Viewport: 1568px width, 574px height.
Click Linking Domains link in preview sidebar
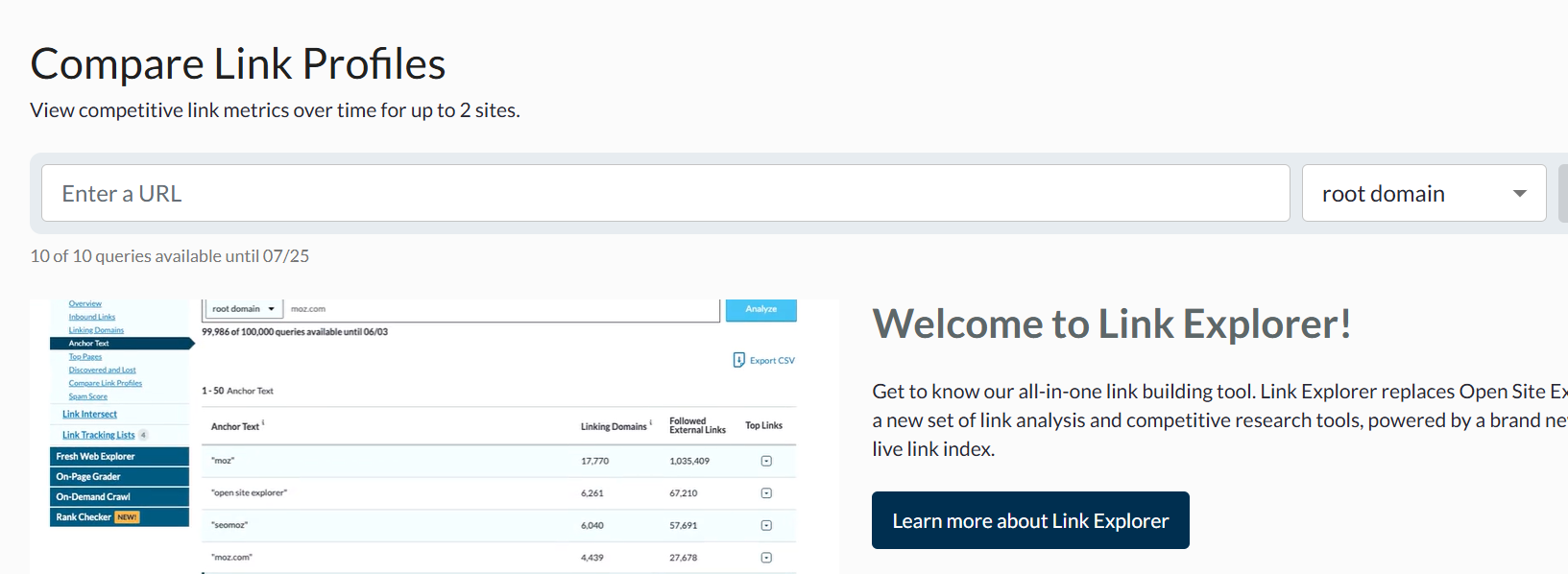pos(96,330)
